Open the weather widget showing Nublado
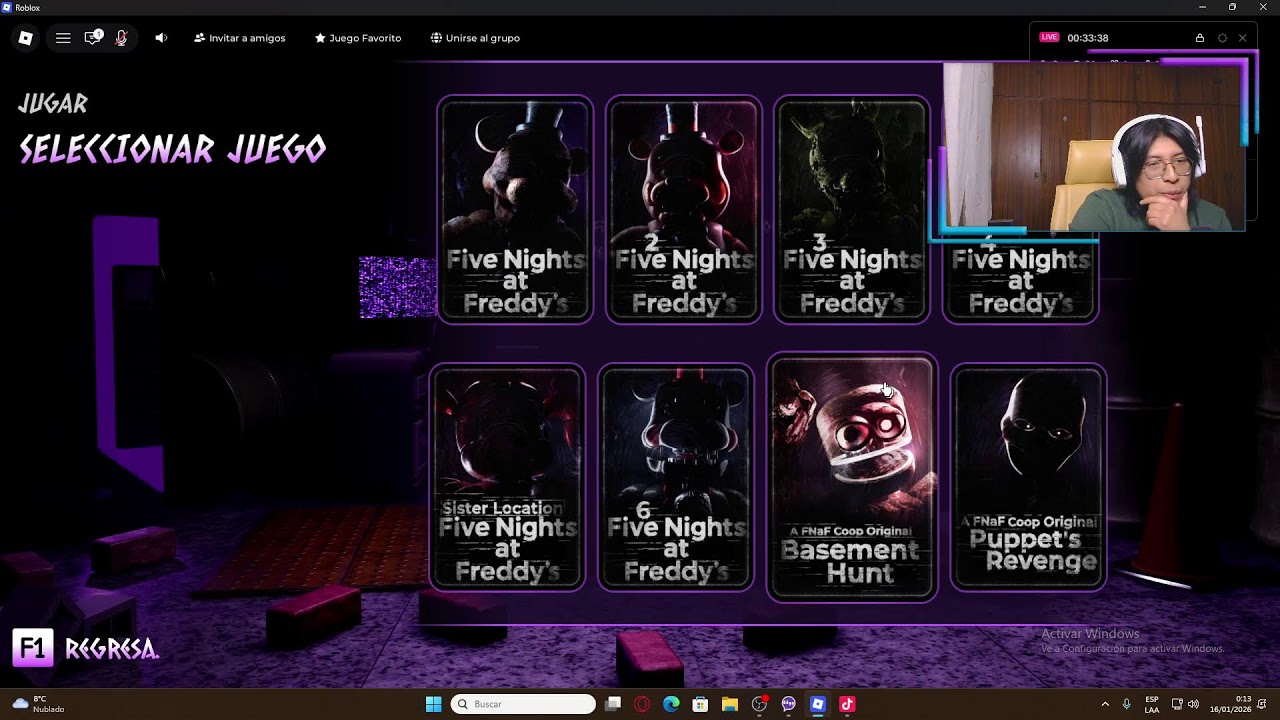Screen dimensions: 1280x720 [x=40, y=704]
